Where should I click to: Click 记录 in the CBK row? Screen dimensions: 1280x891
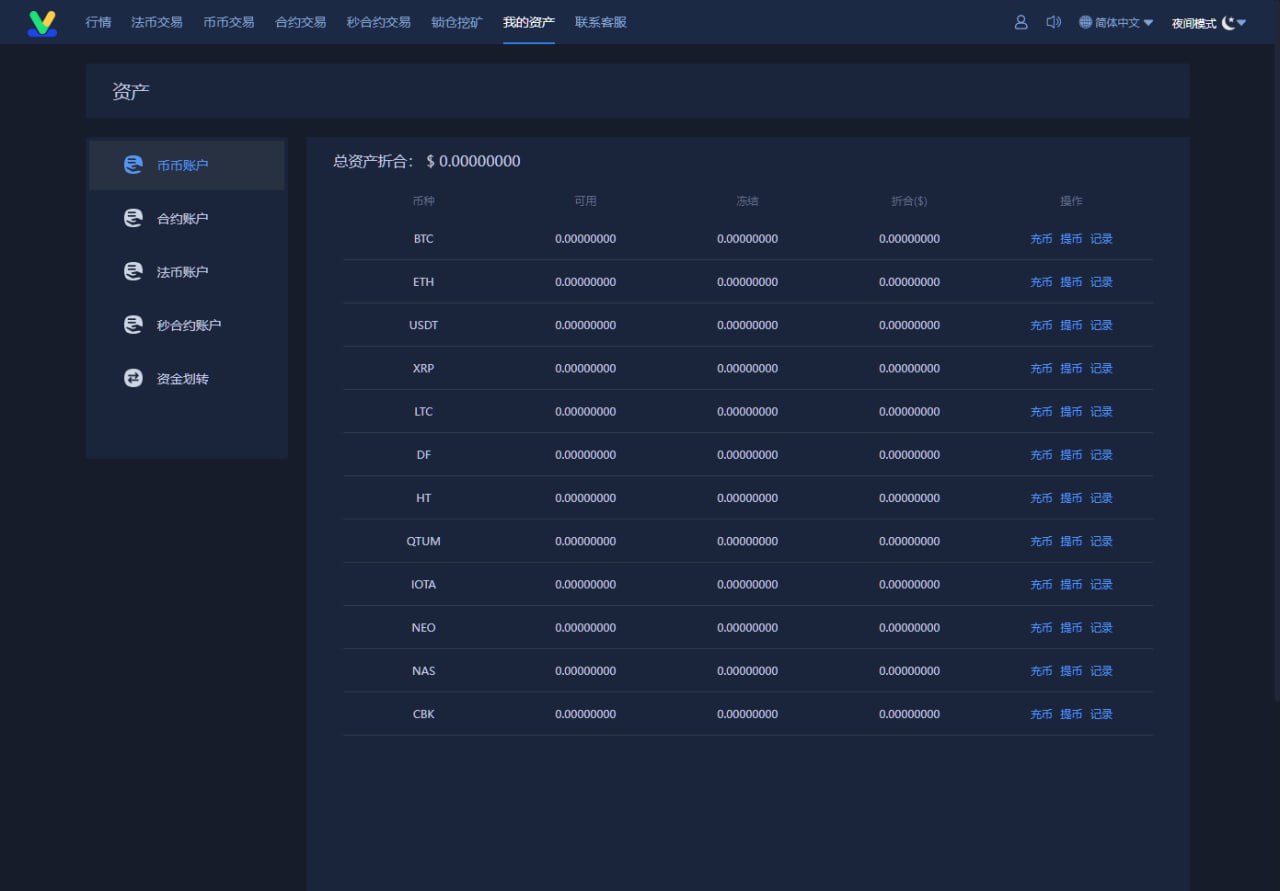(1101, 714)
